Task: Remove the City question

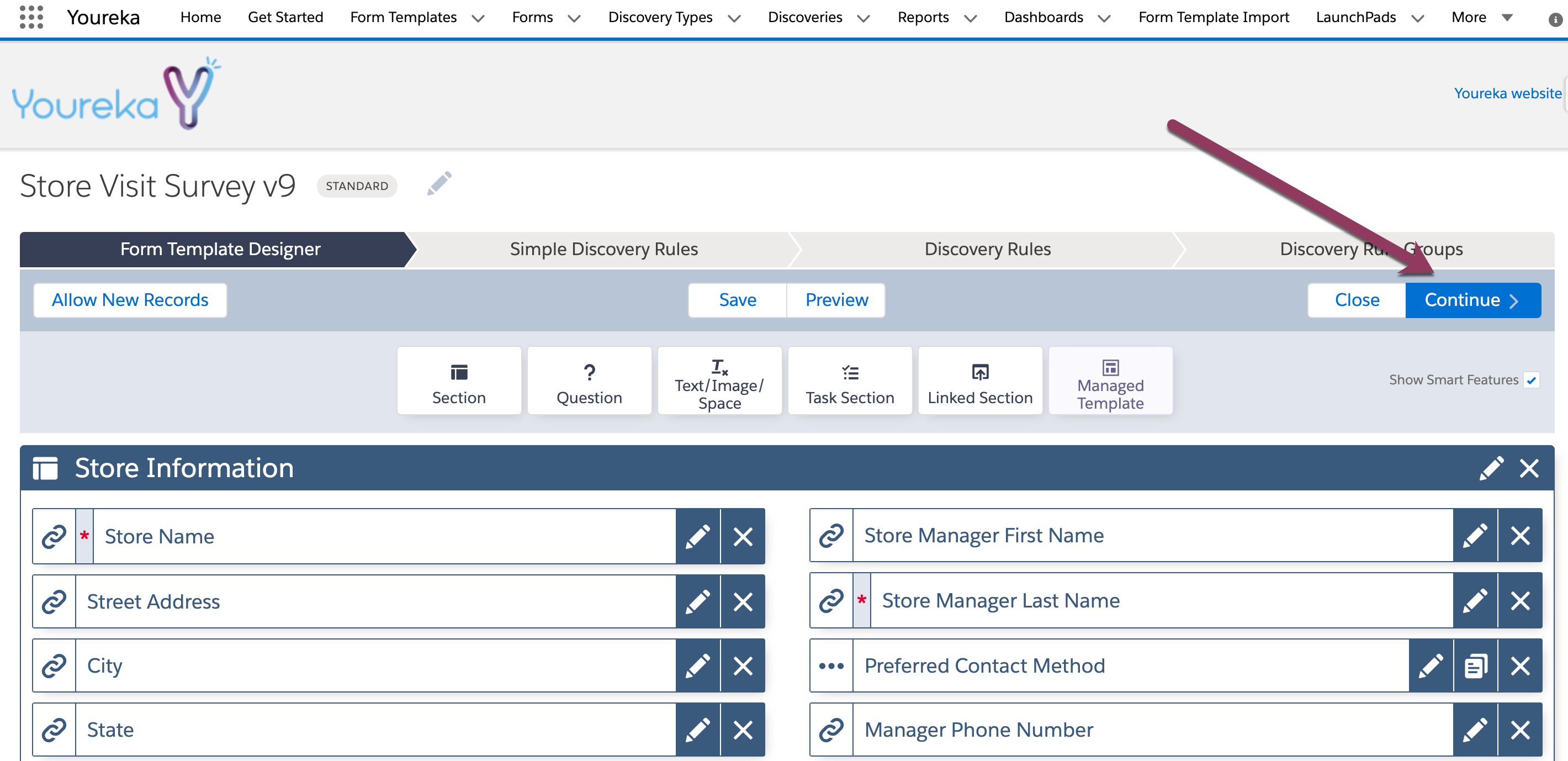Action: [x=743, y=665]
